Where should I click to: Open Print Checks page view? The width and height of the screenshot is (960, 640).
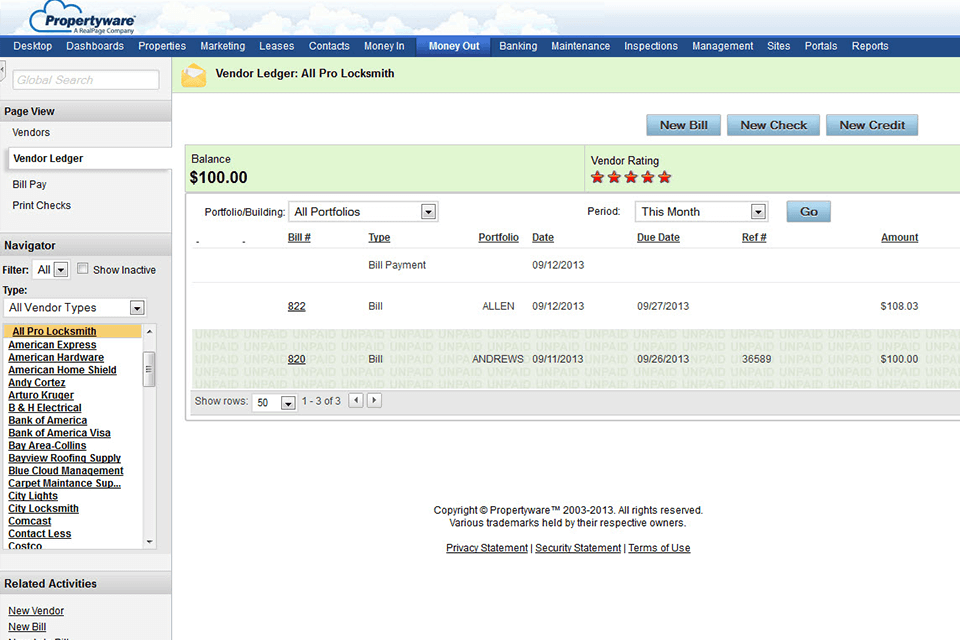[42, 205]
